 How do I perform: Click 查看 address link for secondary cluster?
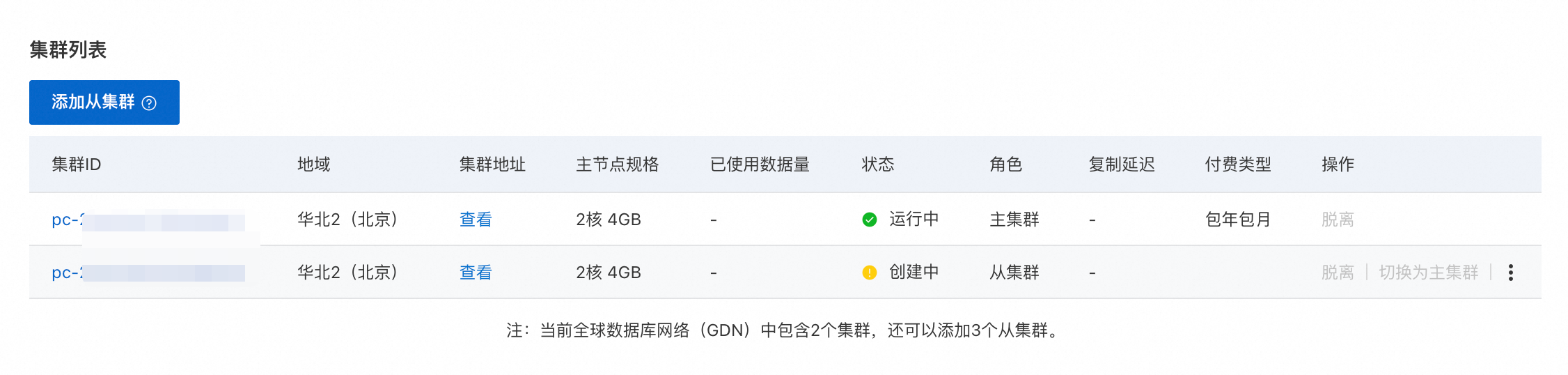tap(476, 273)
